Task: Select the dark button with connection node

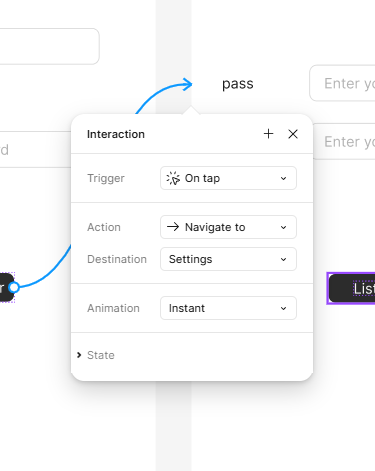Action: point(7,287)
